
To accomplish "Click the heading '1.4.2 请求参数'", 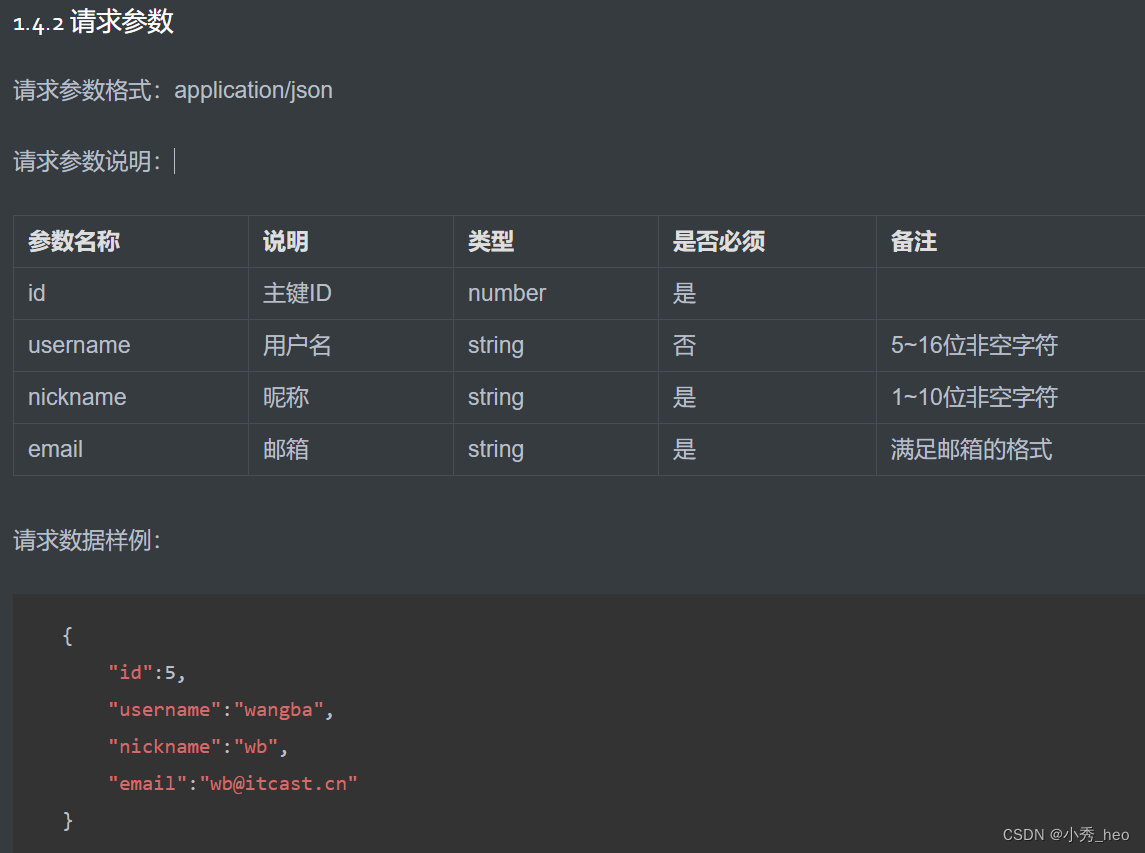I will 93,22.
